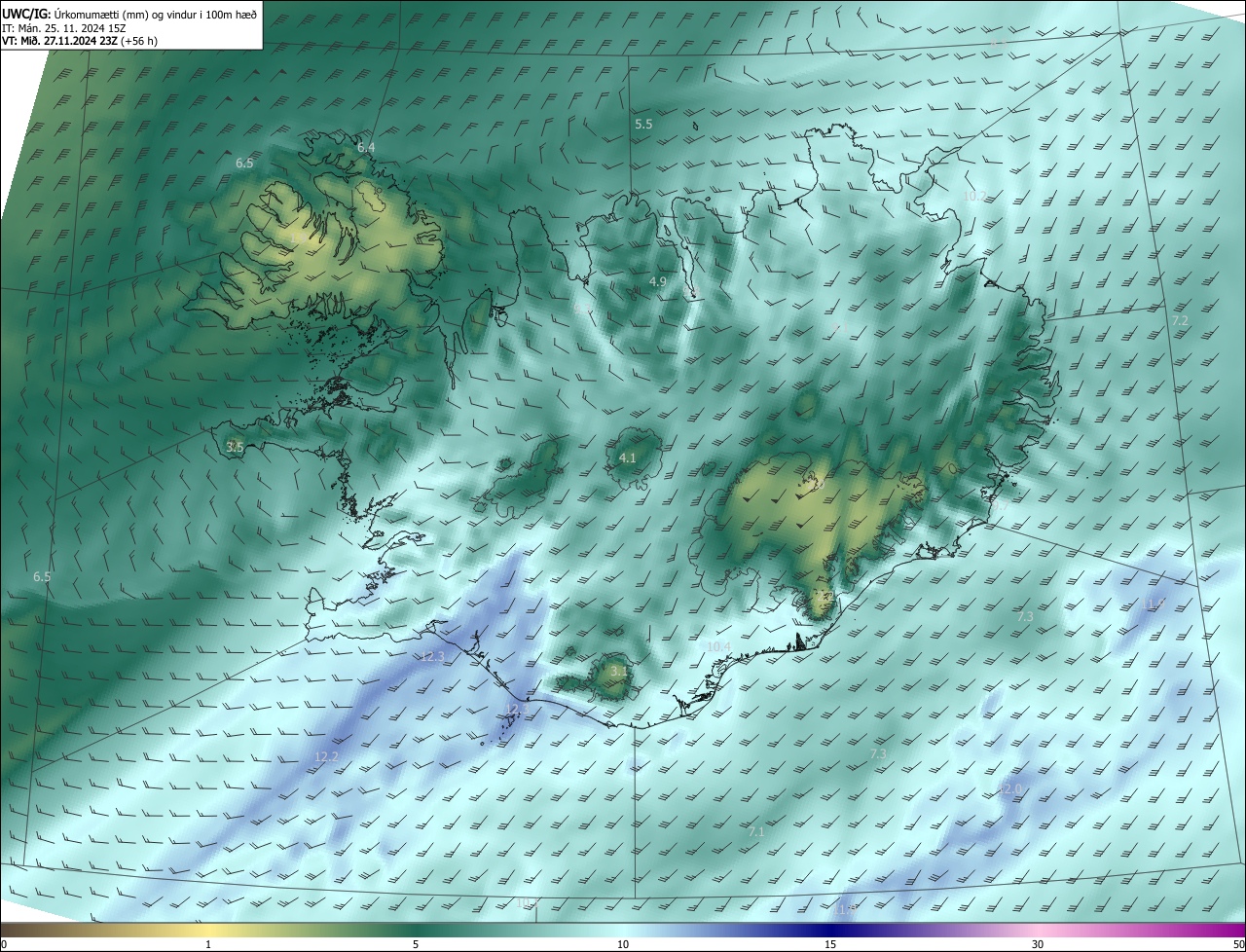This screenshot has height=952, width=1246.
Task: Click the 4.1 label on Hofsjökull glacier
Action: click(628, 458)
